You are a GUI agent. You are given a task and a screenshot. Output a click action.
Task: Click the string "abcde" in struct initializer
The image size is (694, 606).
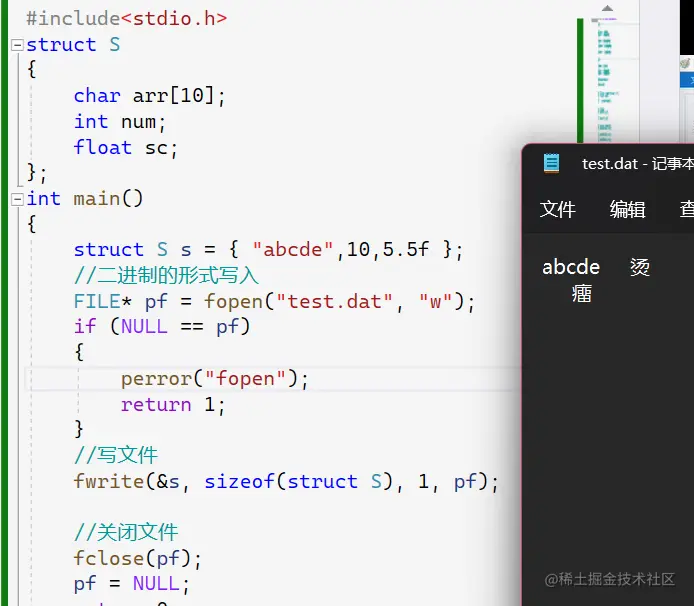pyautogui.click(x=293, y=249)
